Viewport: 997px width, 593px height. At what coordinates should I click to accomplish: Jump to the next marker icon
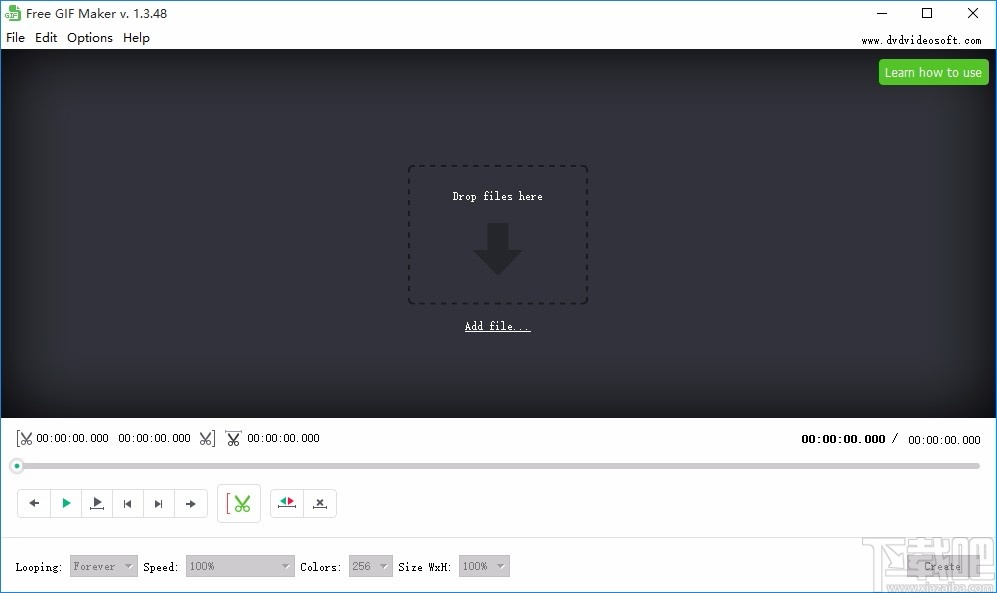(159, 503)
